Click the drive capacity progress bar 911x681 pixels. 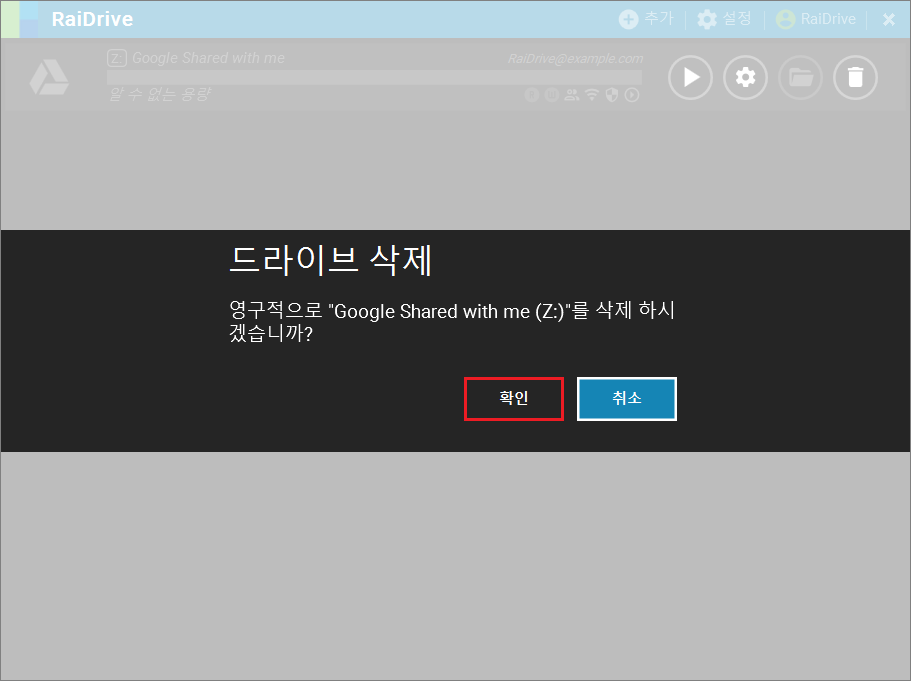pyautogui.click(x=374, y=77)
